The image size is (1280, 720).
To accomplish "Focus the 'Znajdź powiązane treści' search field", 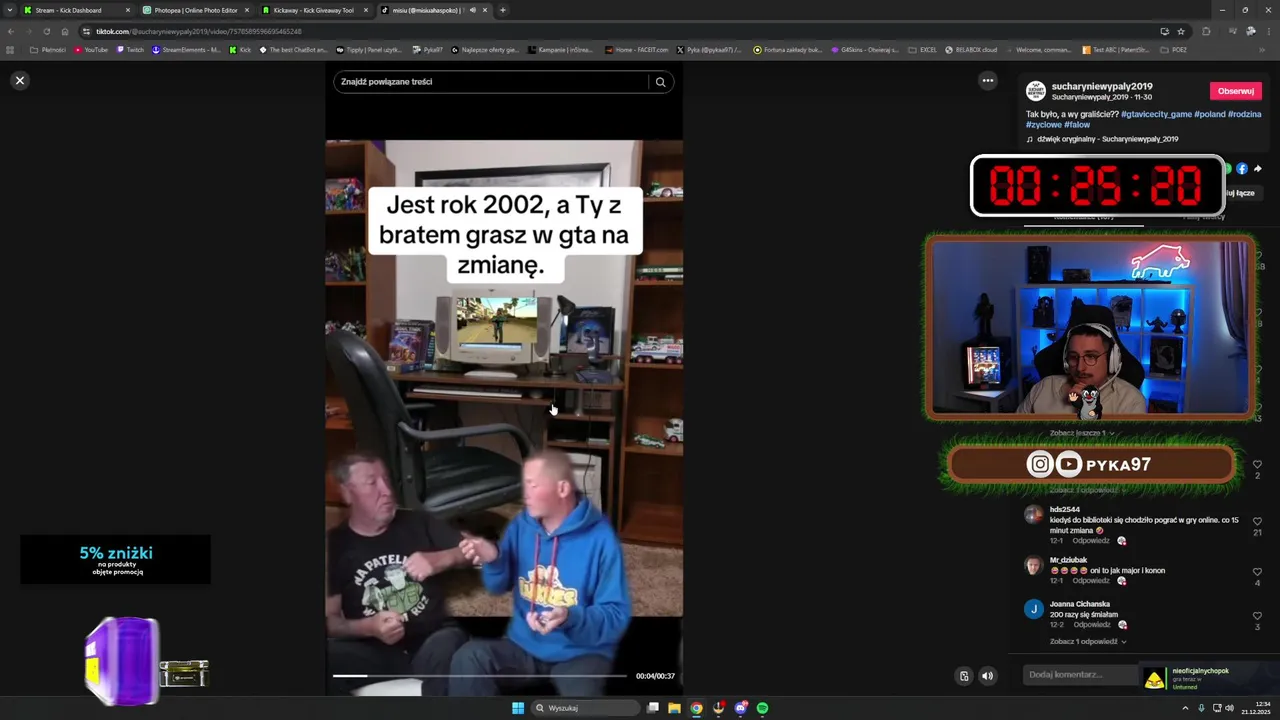I will pyautogui.click(x=491, y=82).
